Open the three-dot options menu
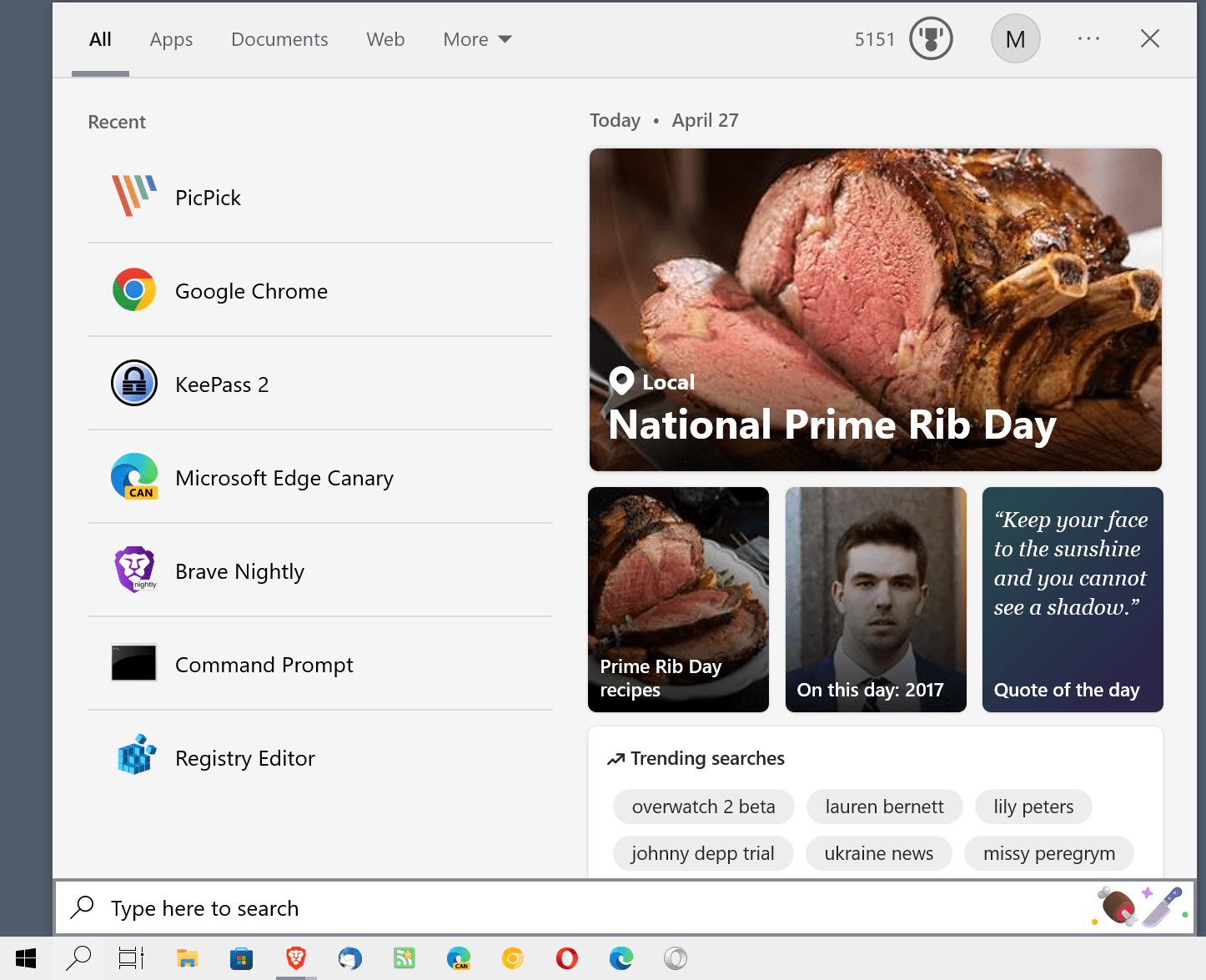The width and height of the screenshot is (1206, 980). click(1088, 38)
